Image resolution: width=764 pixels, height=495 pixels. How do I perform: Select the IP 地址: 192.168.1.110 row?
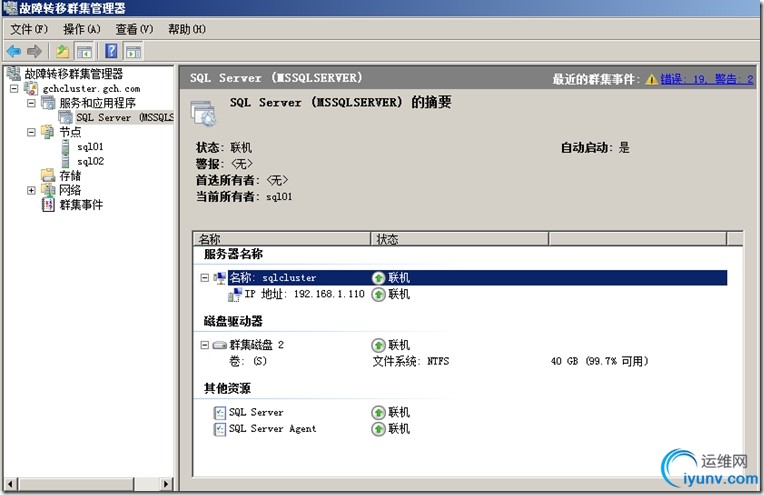click(x=304, y=294)
